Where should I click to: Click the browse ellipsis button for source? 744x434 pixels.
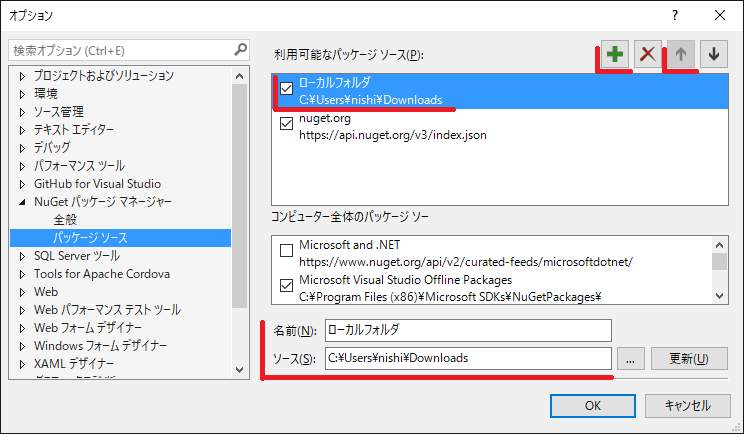[x=630, y=358]
